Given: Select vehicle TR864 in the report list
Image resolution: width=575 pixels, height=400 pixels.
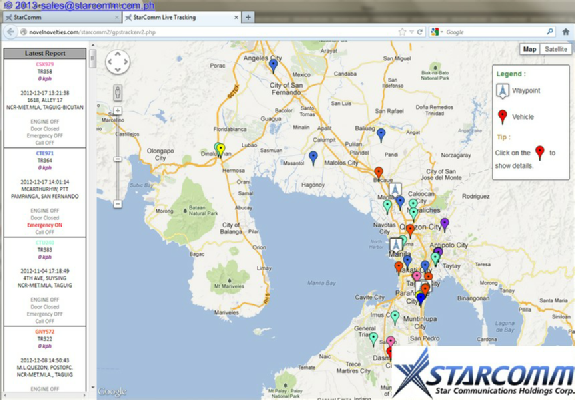Looking at the screenshot, I should point(45,160).
